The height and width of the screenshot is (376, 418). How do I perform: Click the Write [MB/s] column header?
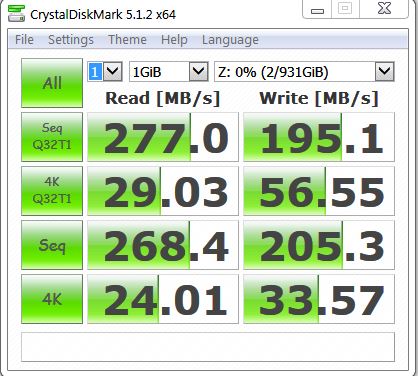click(x=319, y=98)
